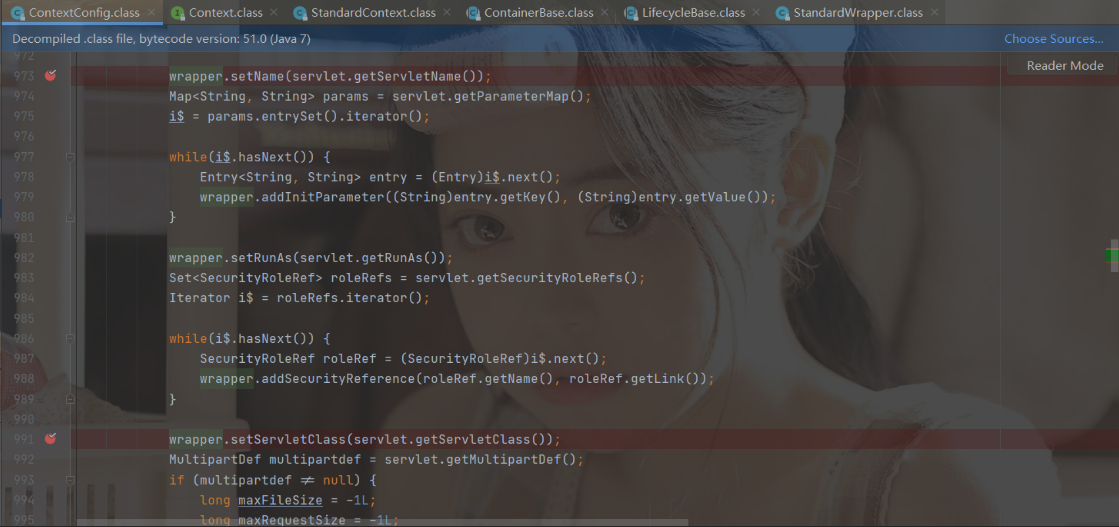Click the StandardContext class file icon
Screen dimensions: 1119x527
[300, 13]
